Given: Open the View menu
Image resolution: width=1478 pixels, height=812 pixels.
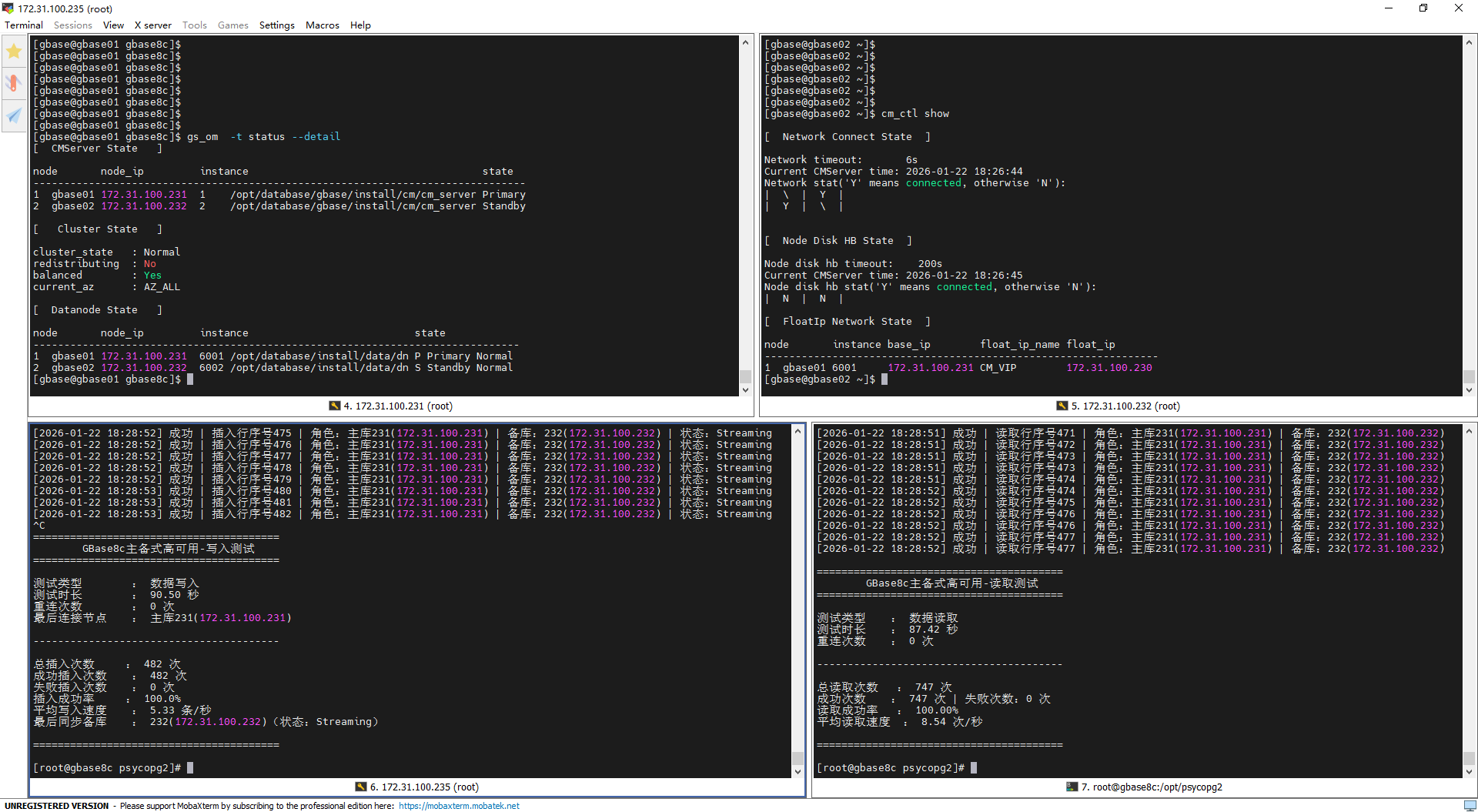Looking at the screenshot, I should click(x=113, y=25).
